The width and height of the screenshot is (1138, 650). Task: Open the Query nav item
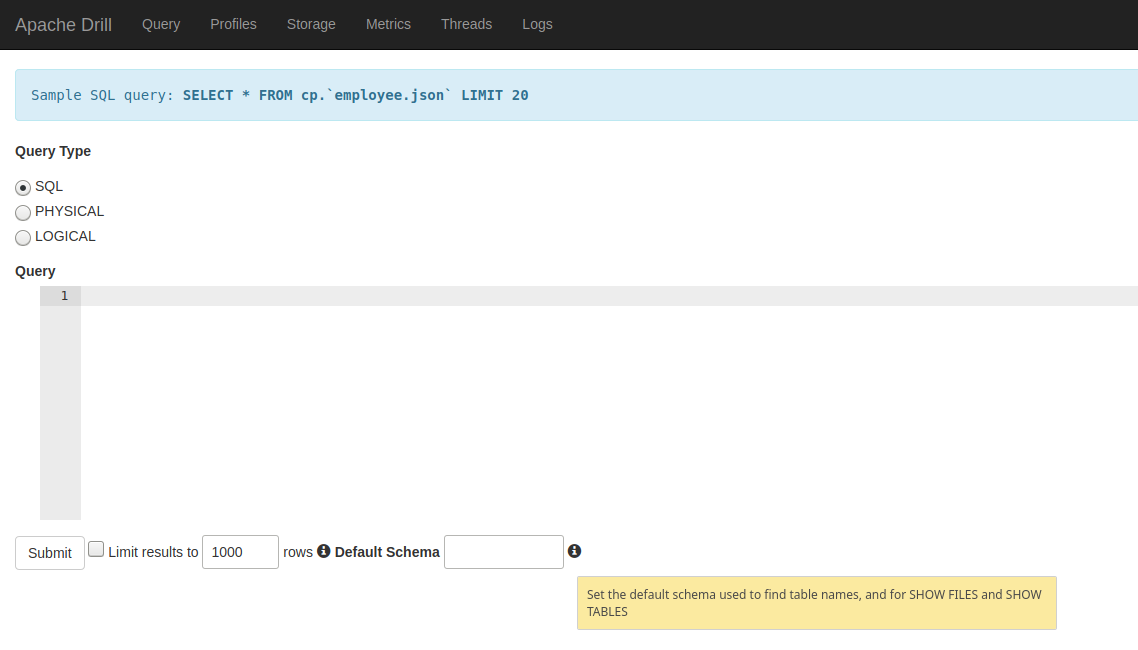(161, 24)
